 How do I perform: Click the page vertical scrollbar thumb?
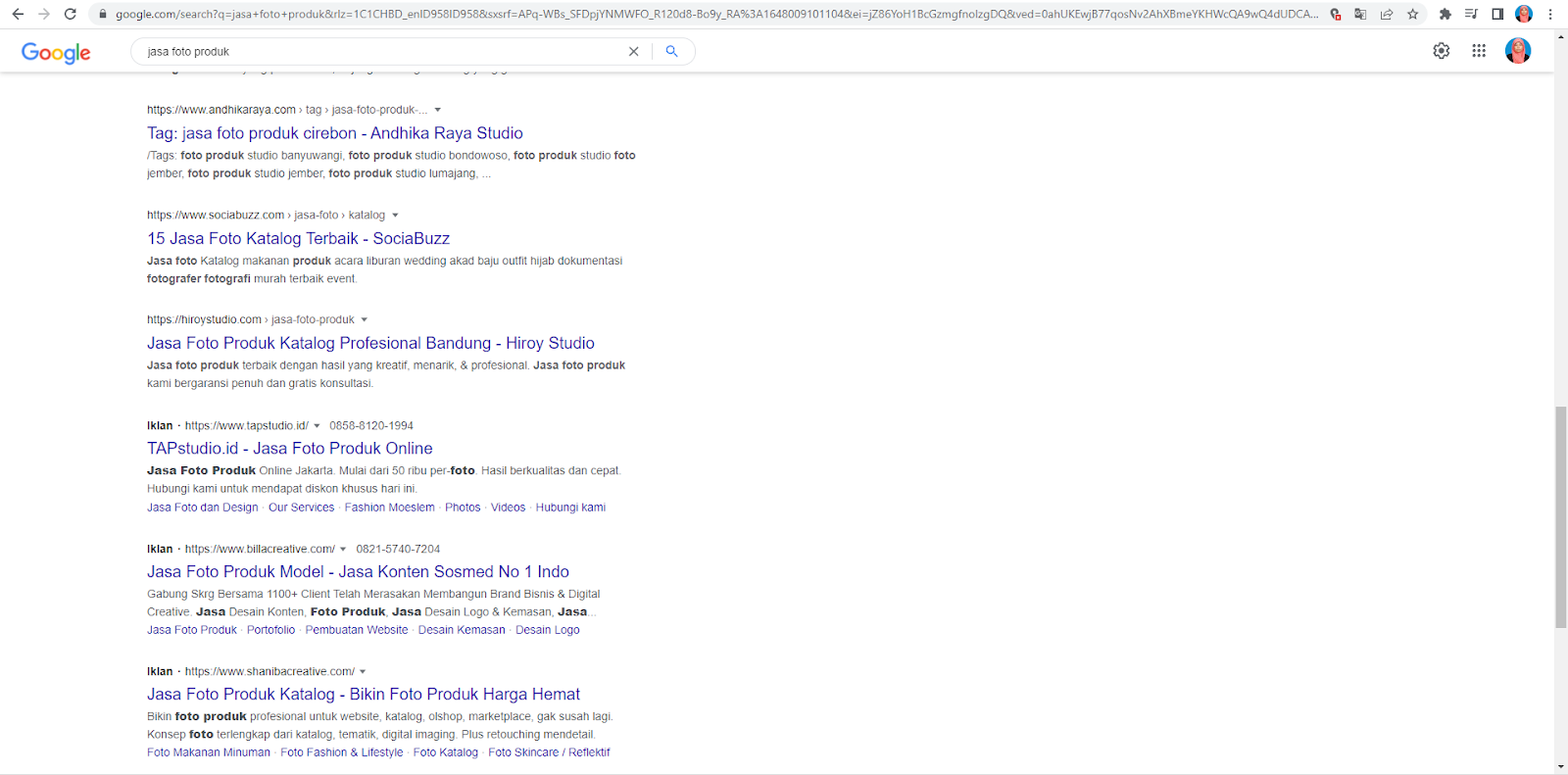coord(1560,516)
